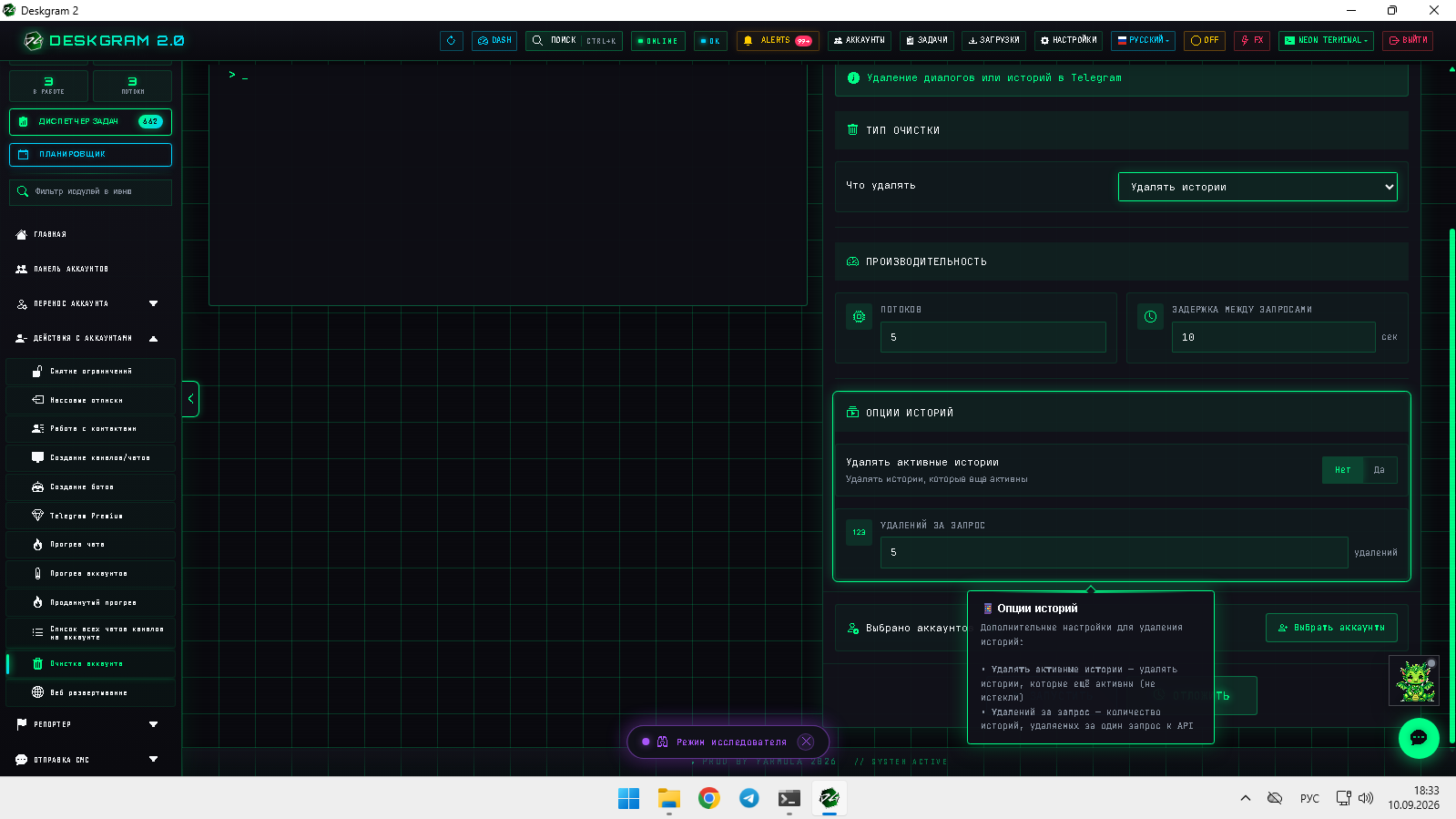Open the Задачи tab in top bar

pyautogui.click(x=927, y=41)
